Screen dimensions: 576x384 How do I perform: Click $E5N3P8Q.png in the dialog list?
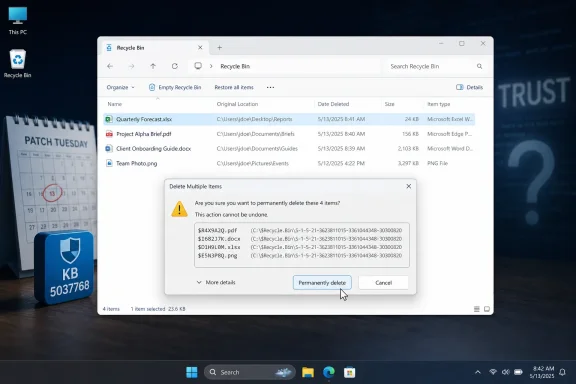point(217,255)
